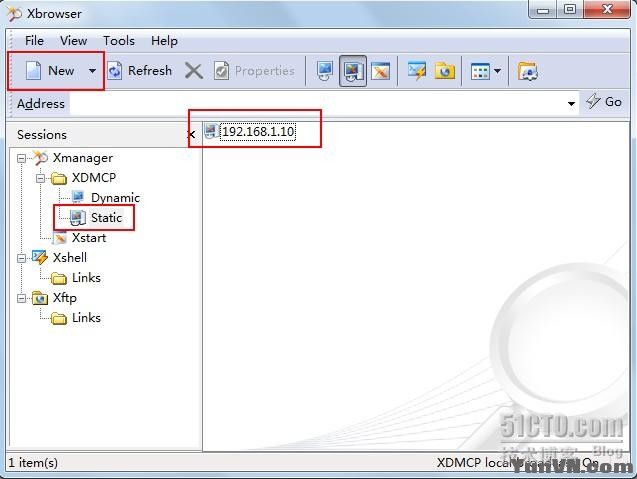
Task: Click the Dynamic item monitor icon
Action: pyautogui.click(x=78, y=197)
